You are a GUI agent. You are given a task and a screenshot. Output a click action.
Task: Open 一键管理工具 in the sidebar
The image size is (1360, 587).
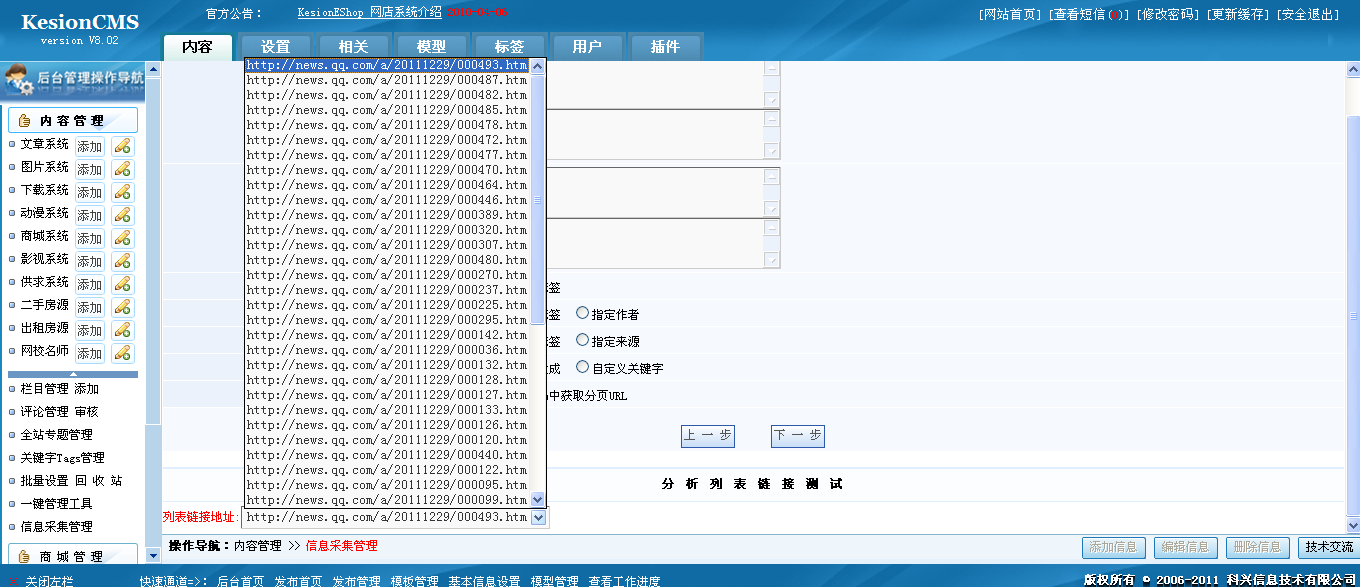click(x=56, y=504)
